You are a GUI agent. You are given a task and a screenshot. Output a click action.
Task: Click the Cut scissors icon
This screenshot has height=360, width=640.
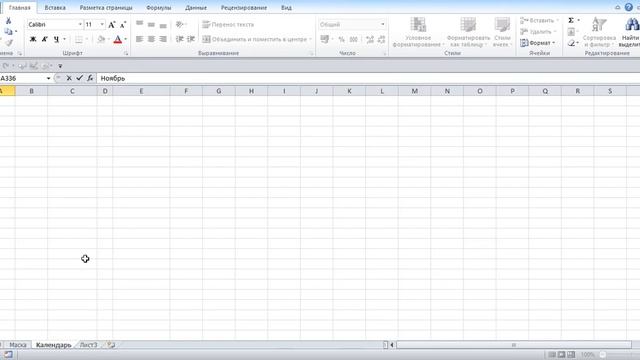click(8, 21)
